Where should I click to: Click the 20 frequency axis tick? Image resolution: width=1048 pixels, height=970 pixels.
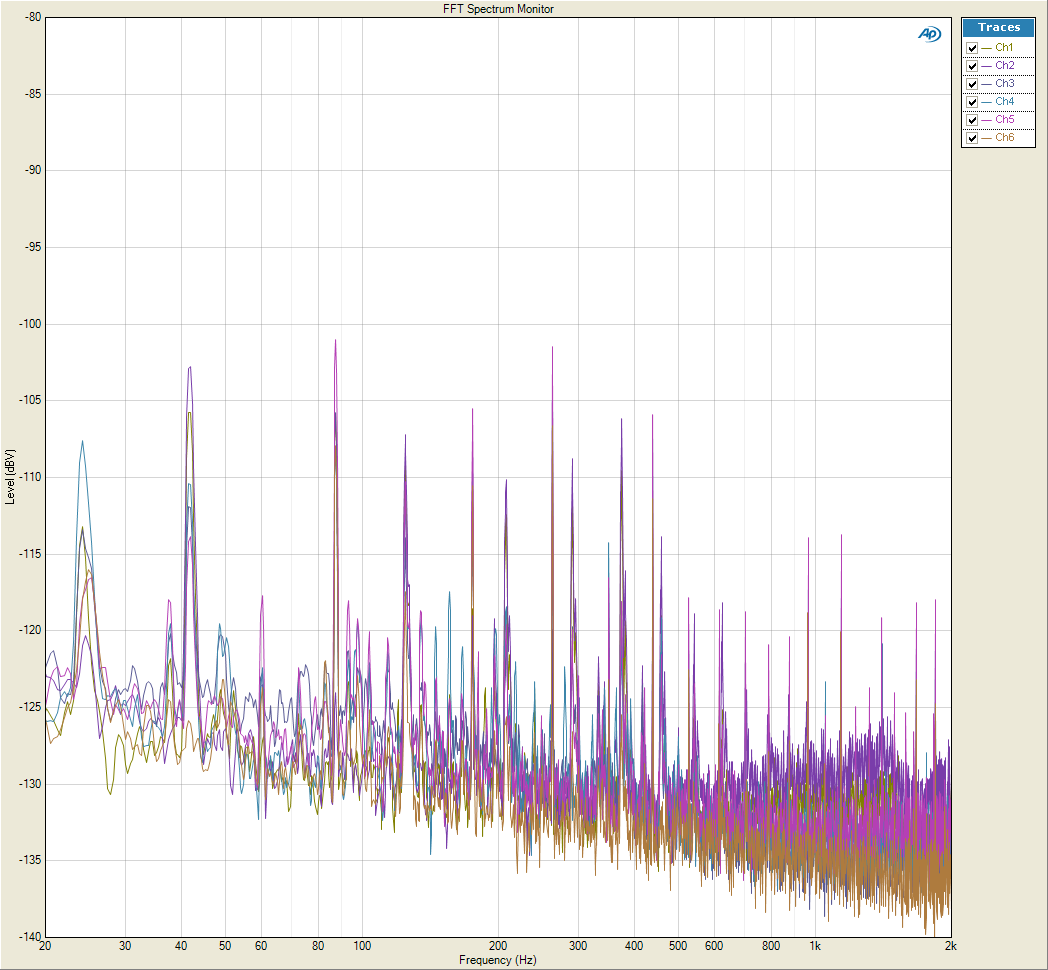(x=45, y=946)
